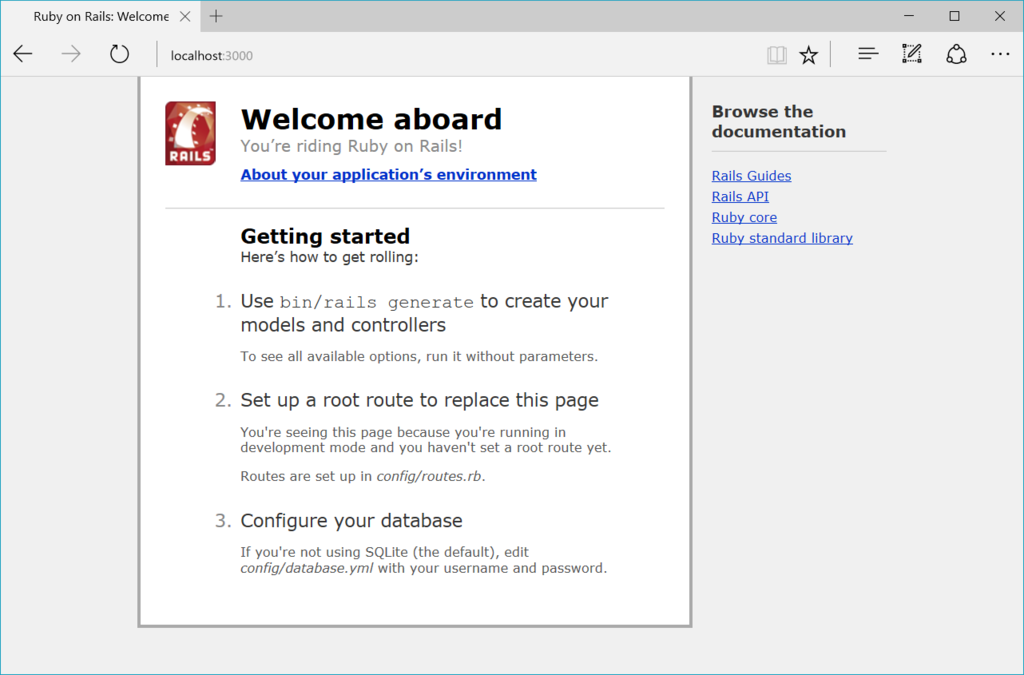
Task: Click You're riding Ruby on Rails! subtitle
Action: pyautogui.click(x=351, y=146)
